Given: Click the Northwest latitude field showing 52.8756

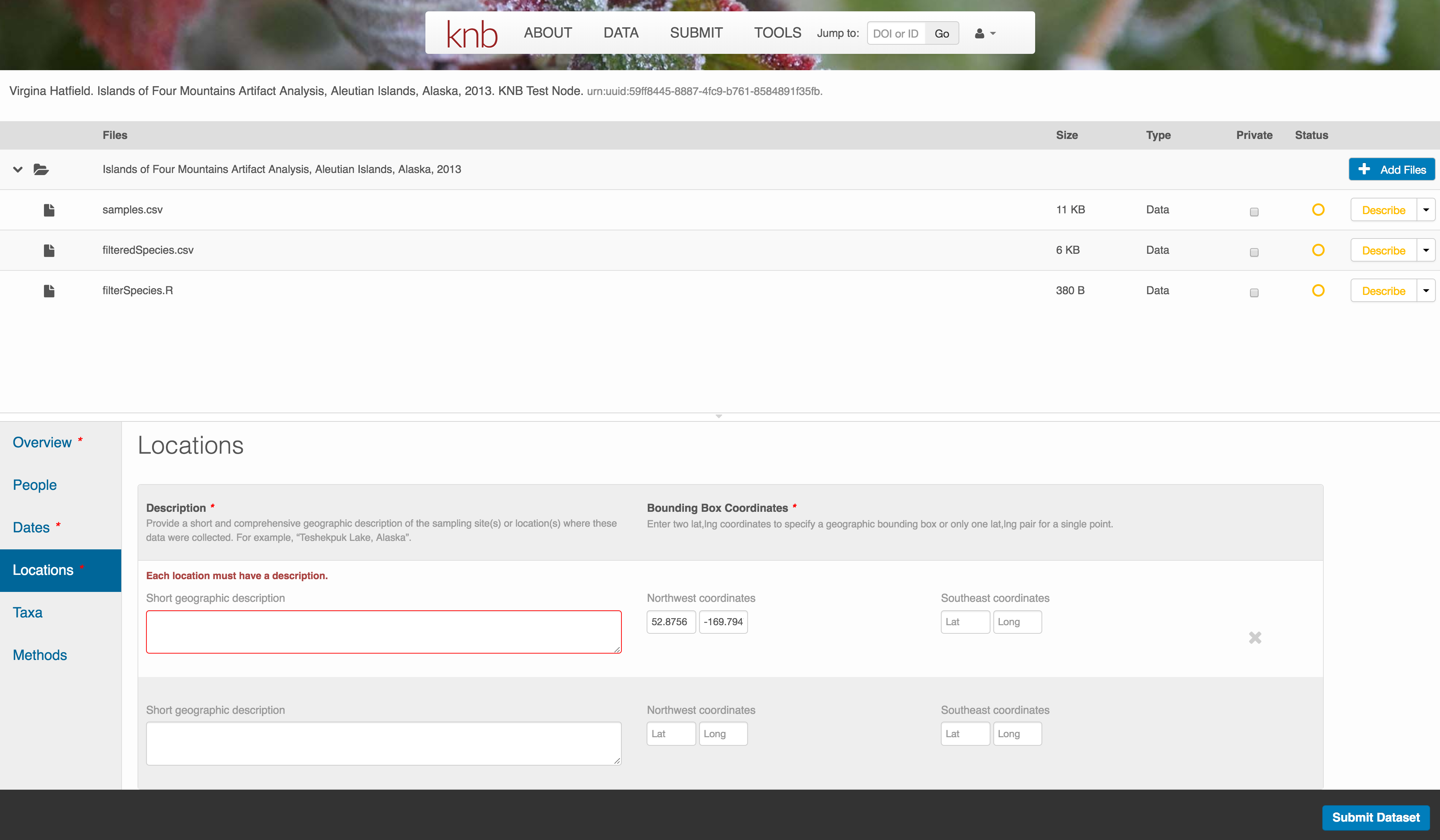Looking at the screenshot, I should point(671,622).
